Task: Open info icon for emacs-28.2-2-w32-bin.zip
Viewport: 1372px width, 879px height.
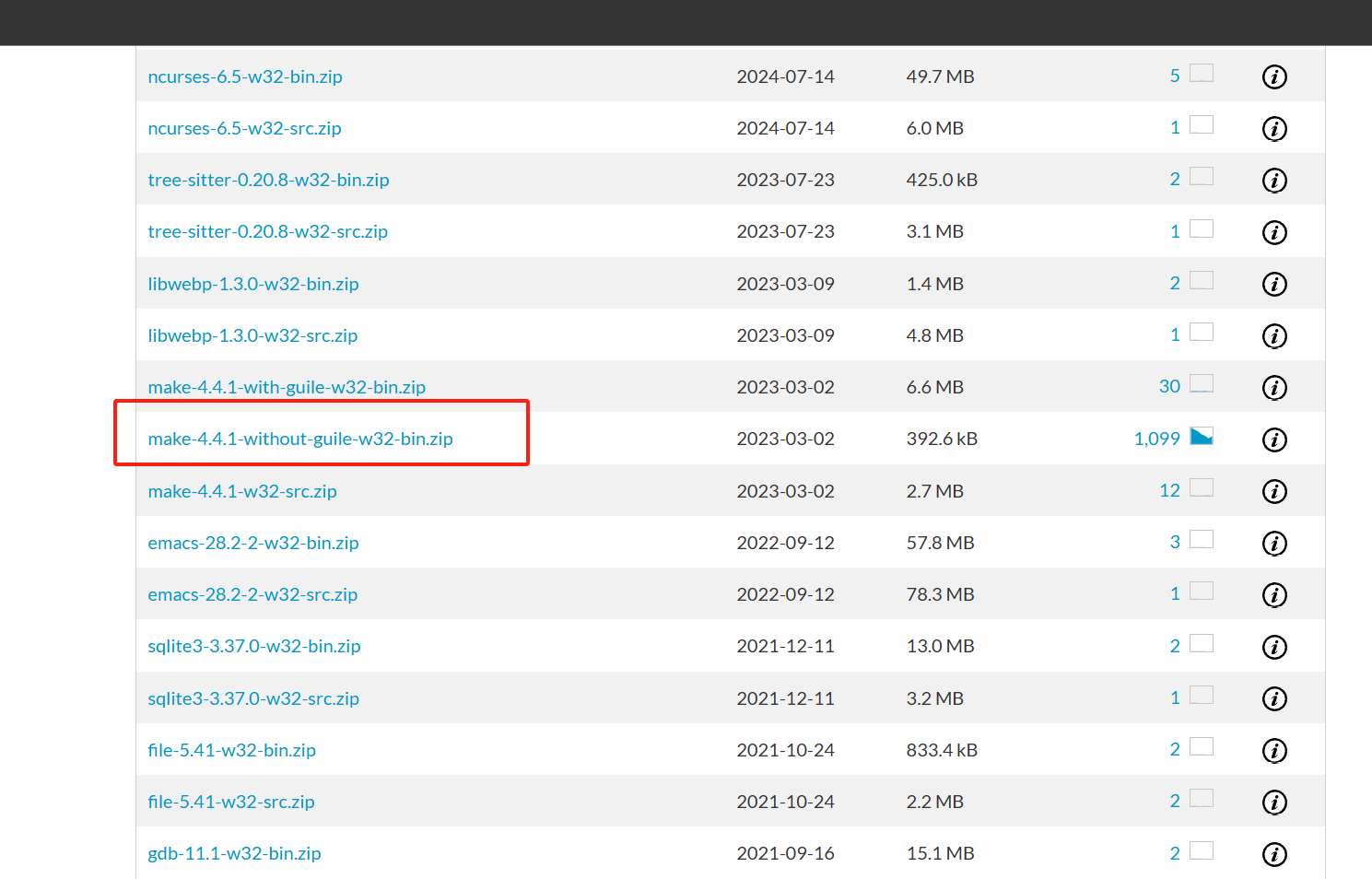Action: click(x=1274, y=543)
